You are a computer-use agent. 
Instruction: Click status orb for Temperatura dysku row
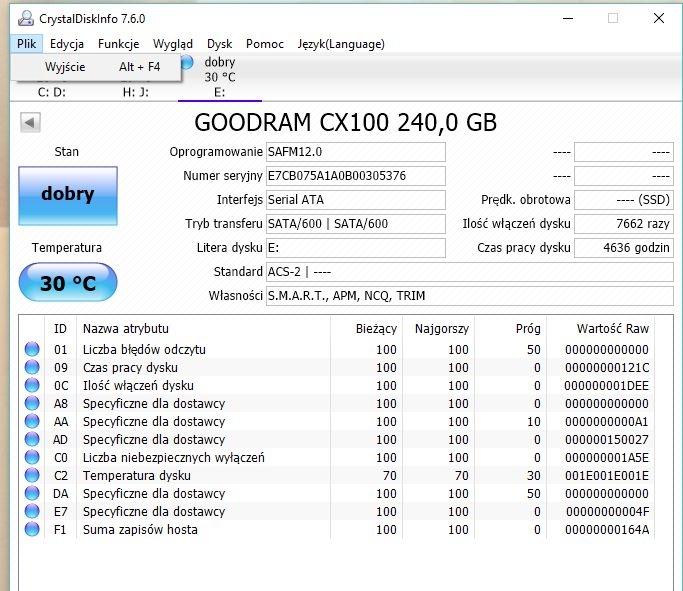pos(32,475)
